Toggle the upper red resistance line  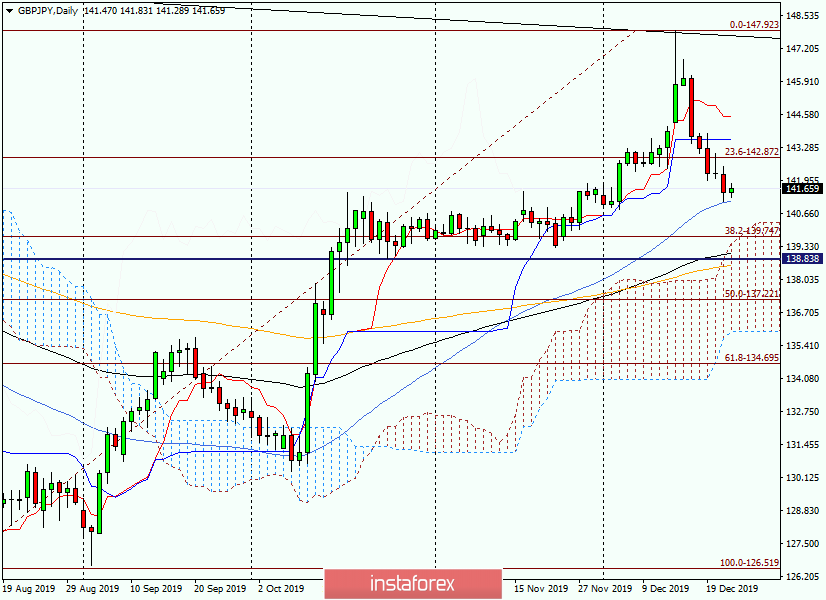coord(300,32)
